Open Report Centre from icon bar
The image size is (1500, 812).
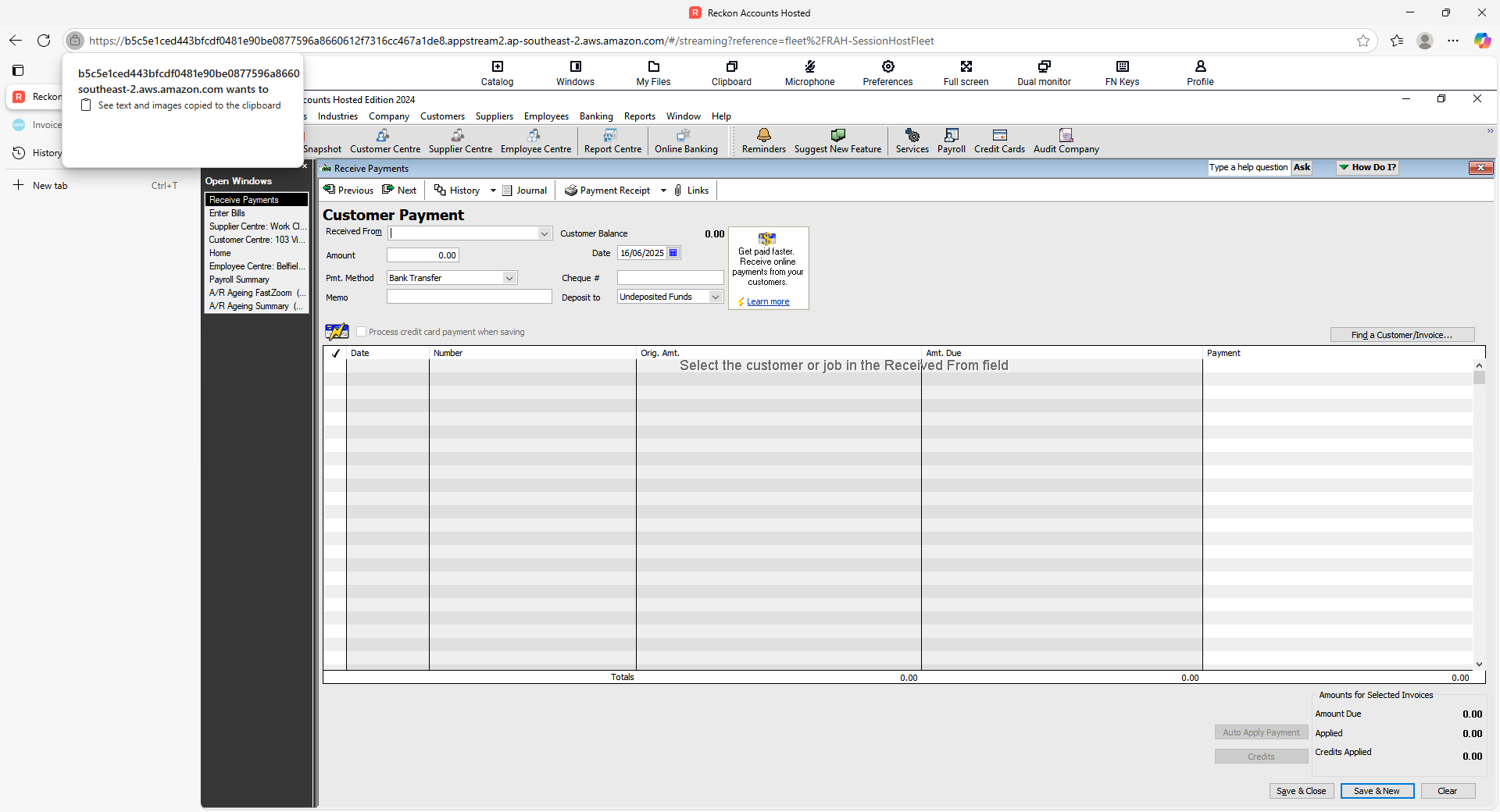coord(612,141)
